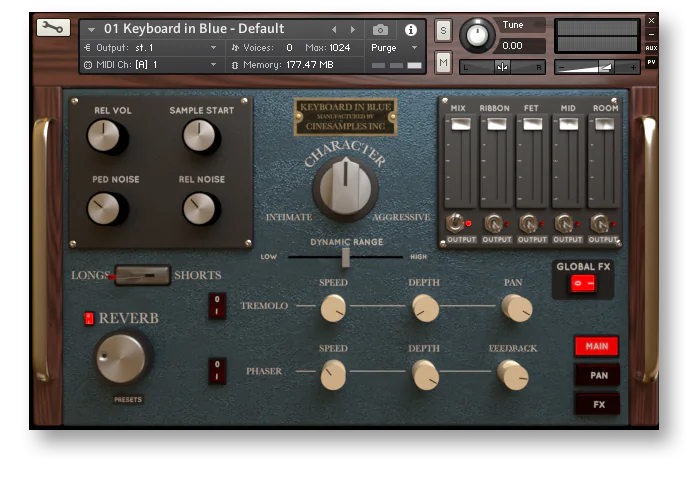Flip the FET mic toggle switch
690x478 pixels.
click(x=528, y=224)
